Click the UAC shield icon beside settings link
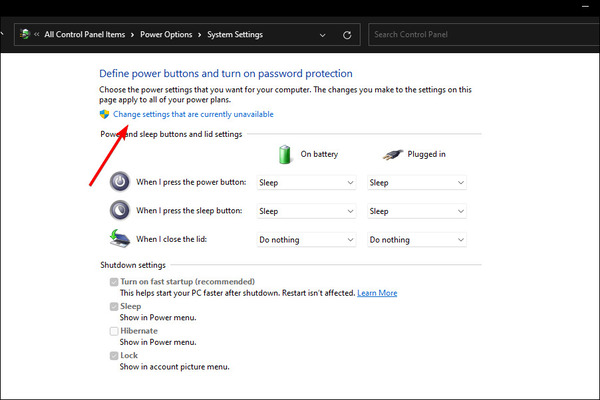Viewport: 600px width, 400px height. click(104, 114)
